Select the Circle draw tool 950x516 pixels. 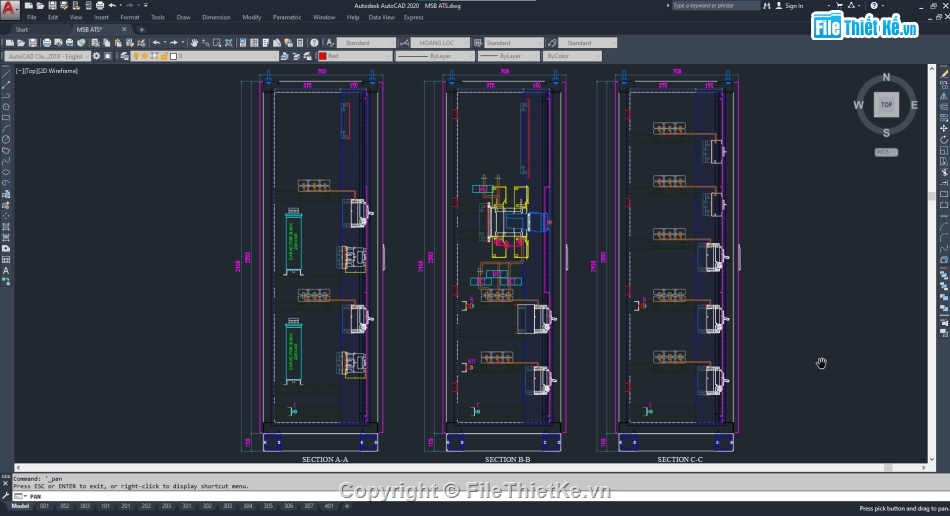click(x=6, y=139)
